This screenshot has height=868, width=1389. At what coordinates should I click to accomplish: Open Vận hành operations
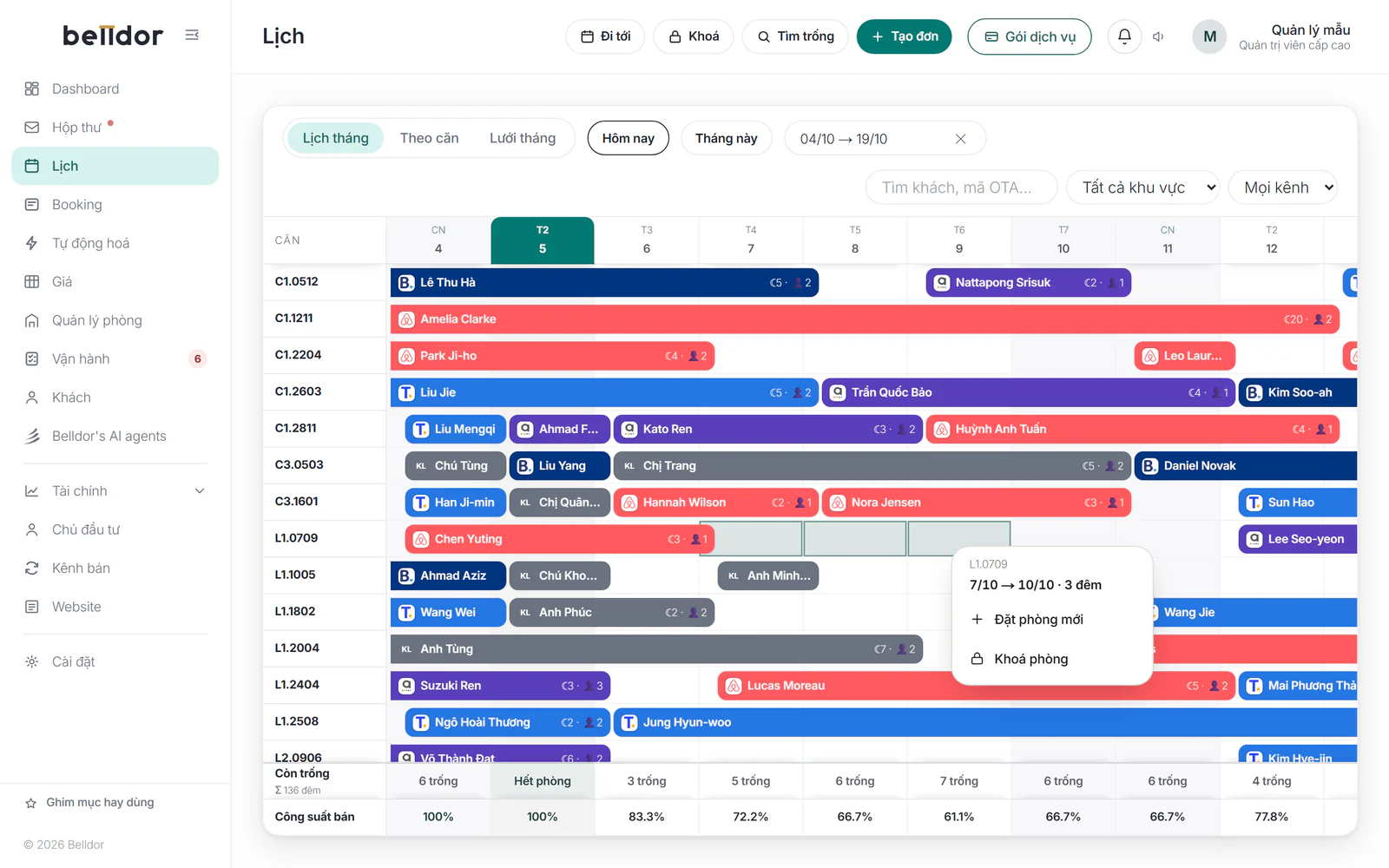click(x=115, y=359)
